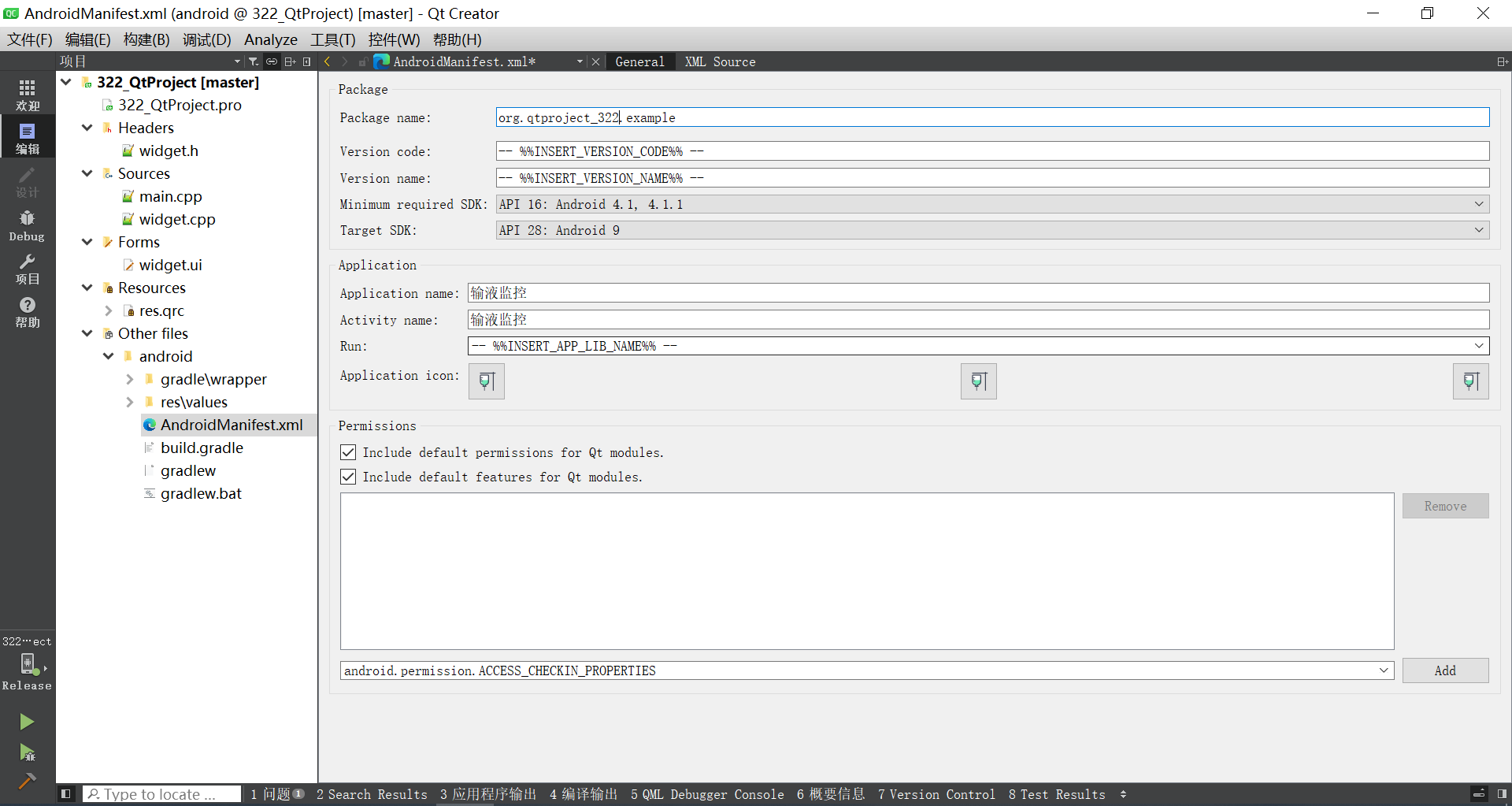This screenshot has width=1512, height=806.
Task: Expand the res.qrc resource file
Action: click(109, 310)
